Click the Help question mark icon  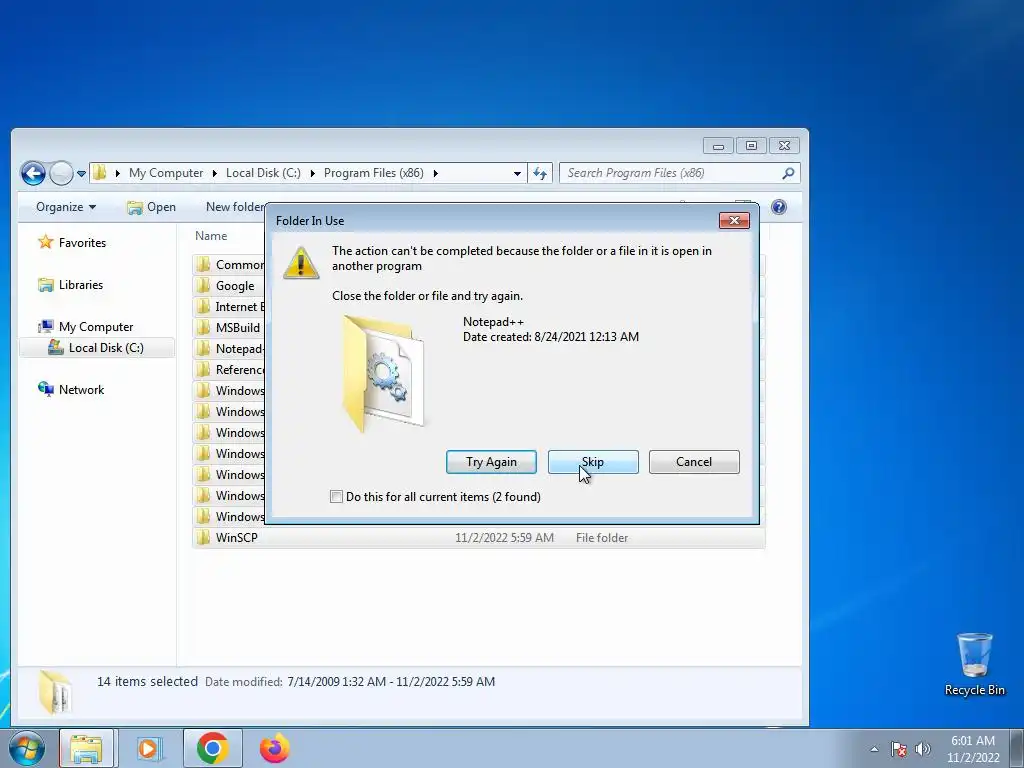coord(778,207)
